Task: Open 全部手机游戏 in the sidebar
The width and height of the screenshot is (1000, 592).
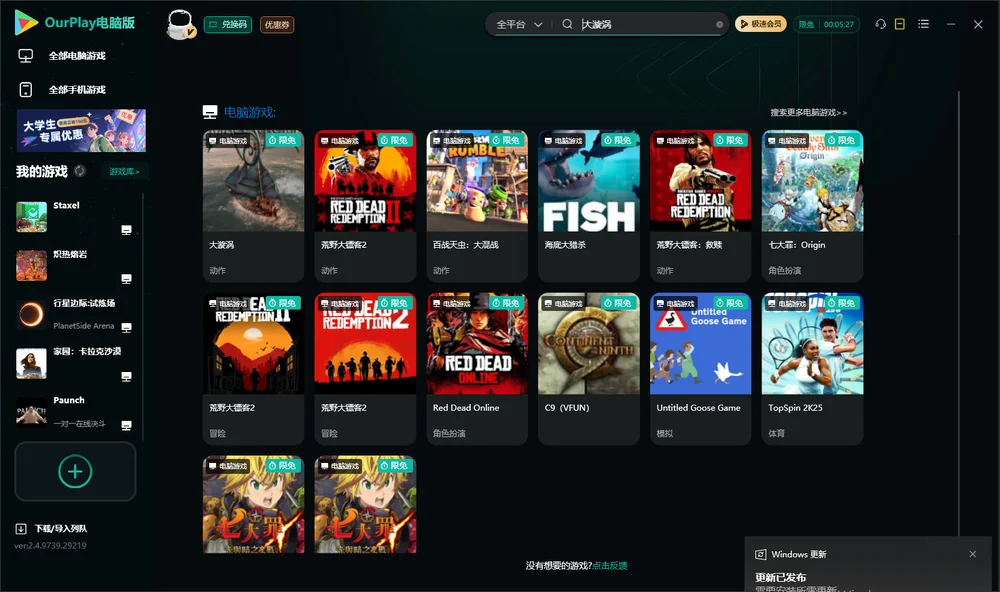Action: (x=62, y=90)
